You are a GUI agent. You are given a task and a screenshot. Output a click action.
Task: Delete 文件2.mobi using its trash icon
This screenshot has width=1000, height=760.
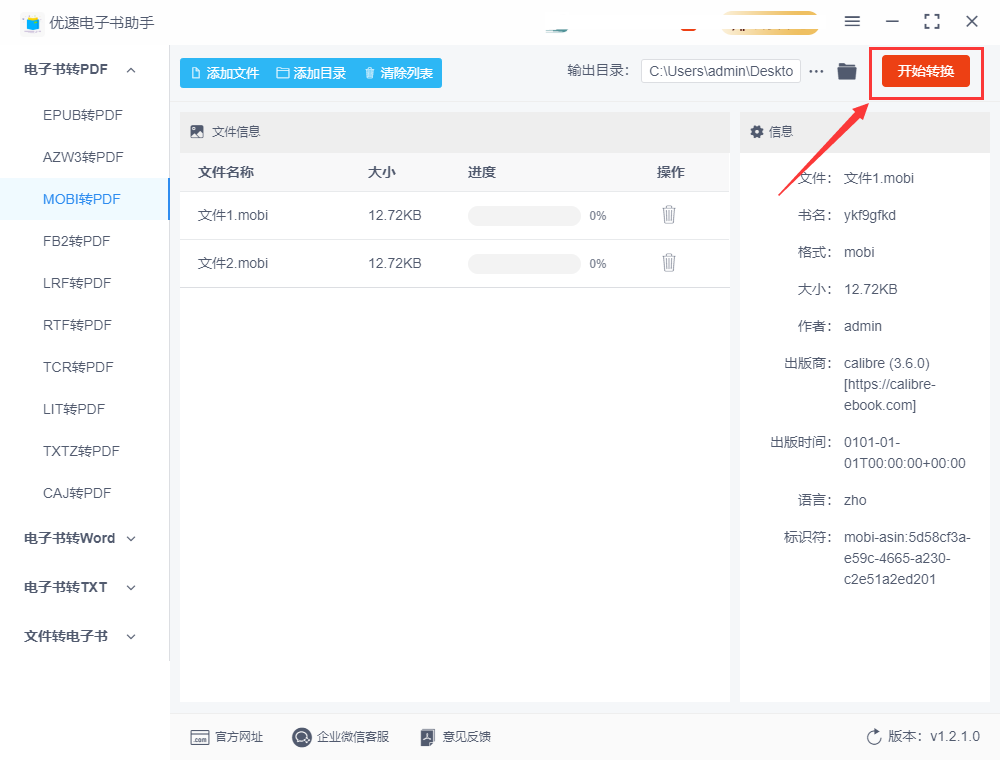tap(669, 262)
